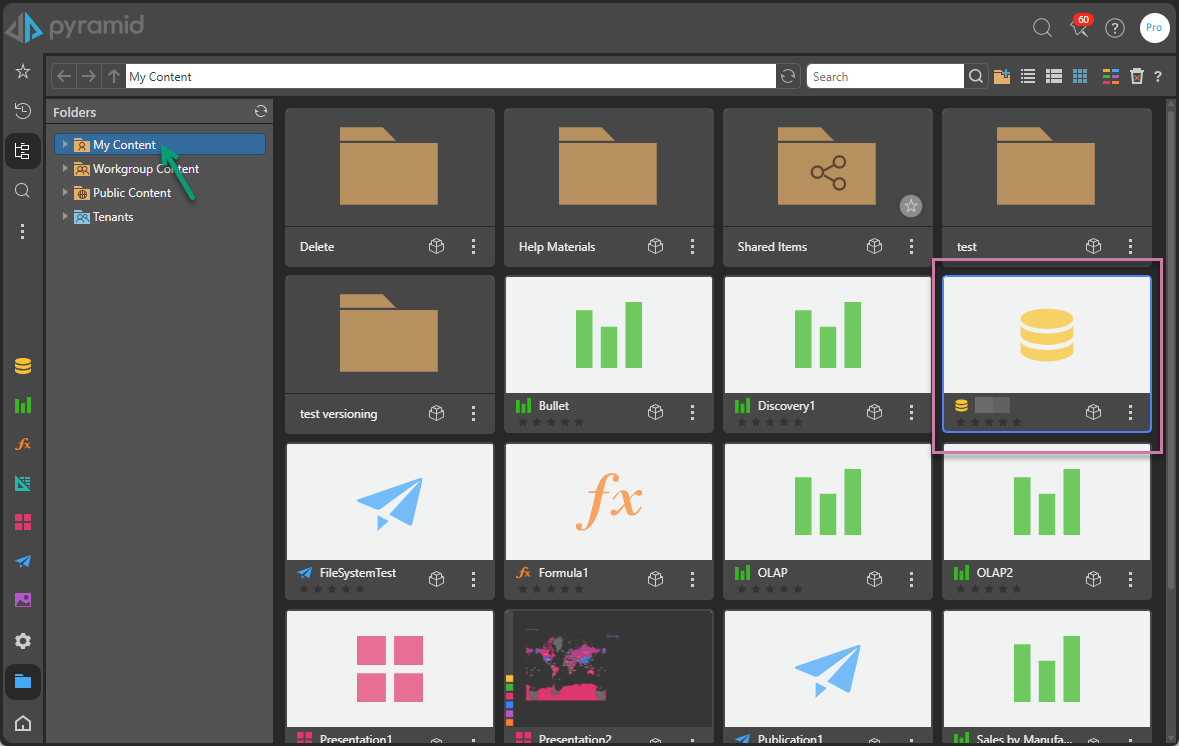Expand the Workgroup Content tree node
The width and height of the screenshot is (1179, 746).
pos(66,169)
